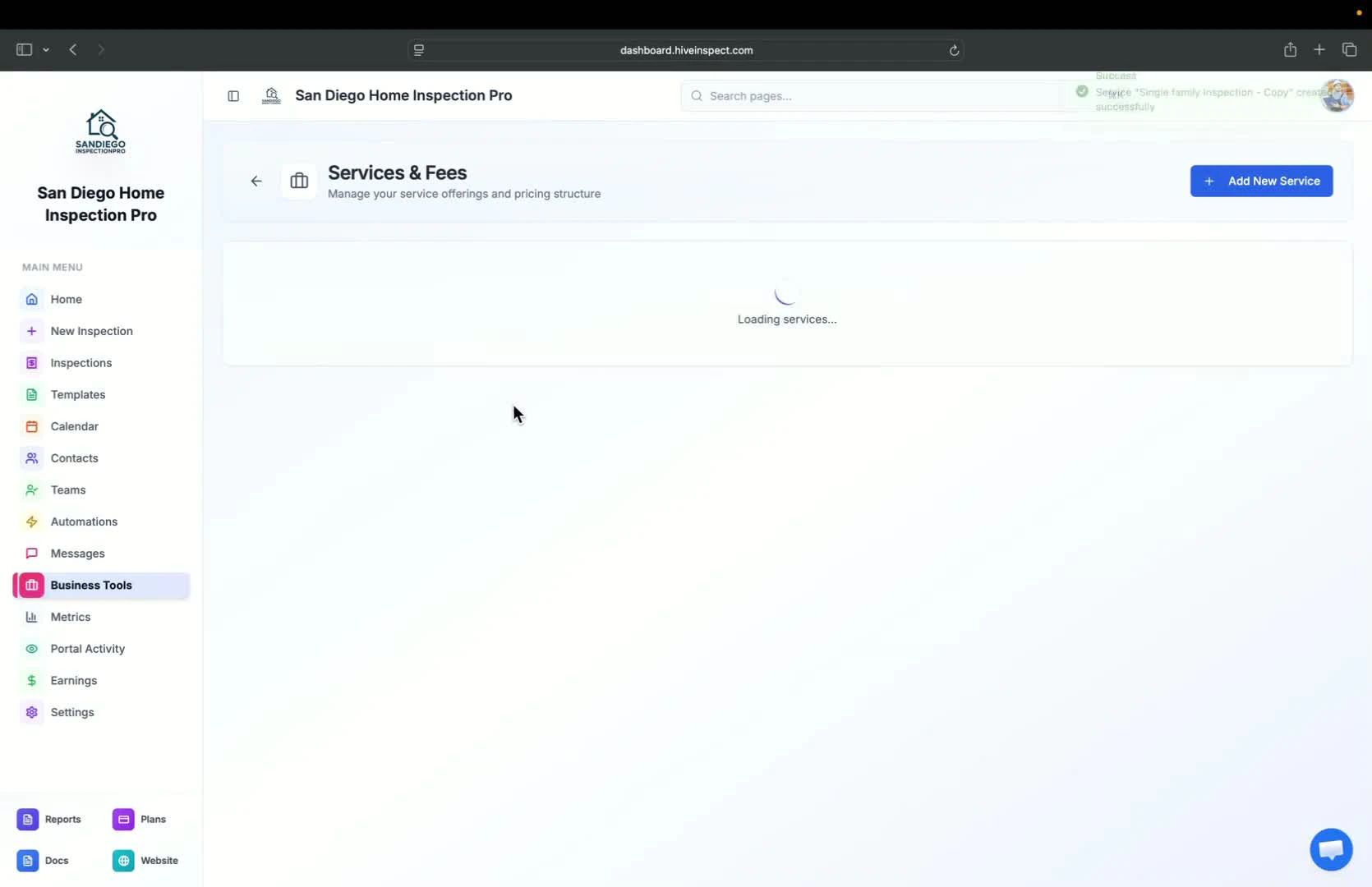Viewport: 1372px width, 887px height.
Task: Click the back arrow on Services & Fees
Action: coord(256,181)
